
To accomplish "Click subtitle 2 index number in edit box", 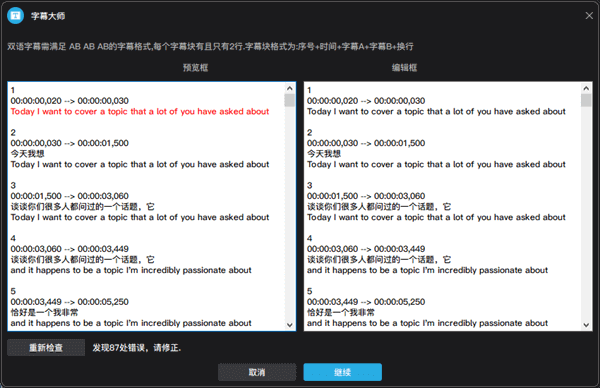I will (x=310, y=132).
